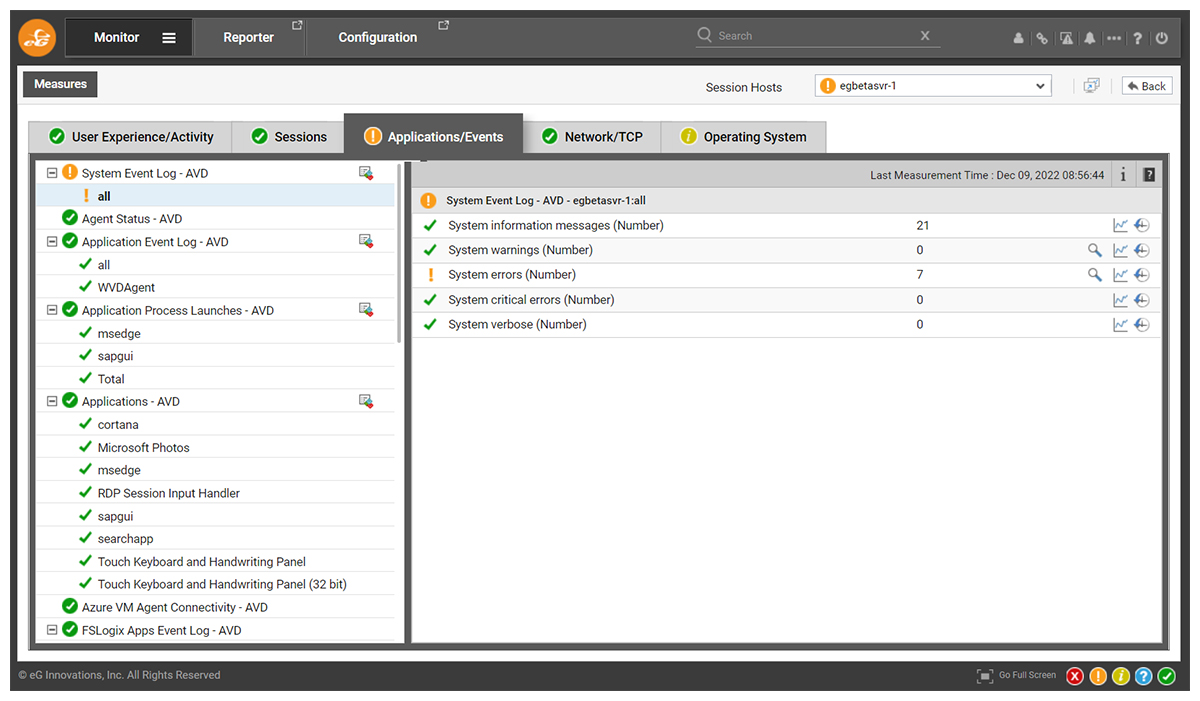Open the Reporter module
Image resolution: width=1200 pixels, height=701 pixels.
(249, 38)
